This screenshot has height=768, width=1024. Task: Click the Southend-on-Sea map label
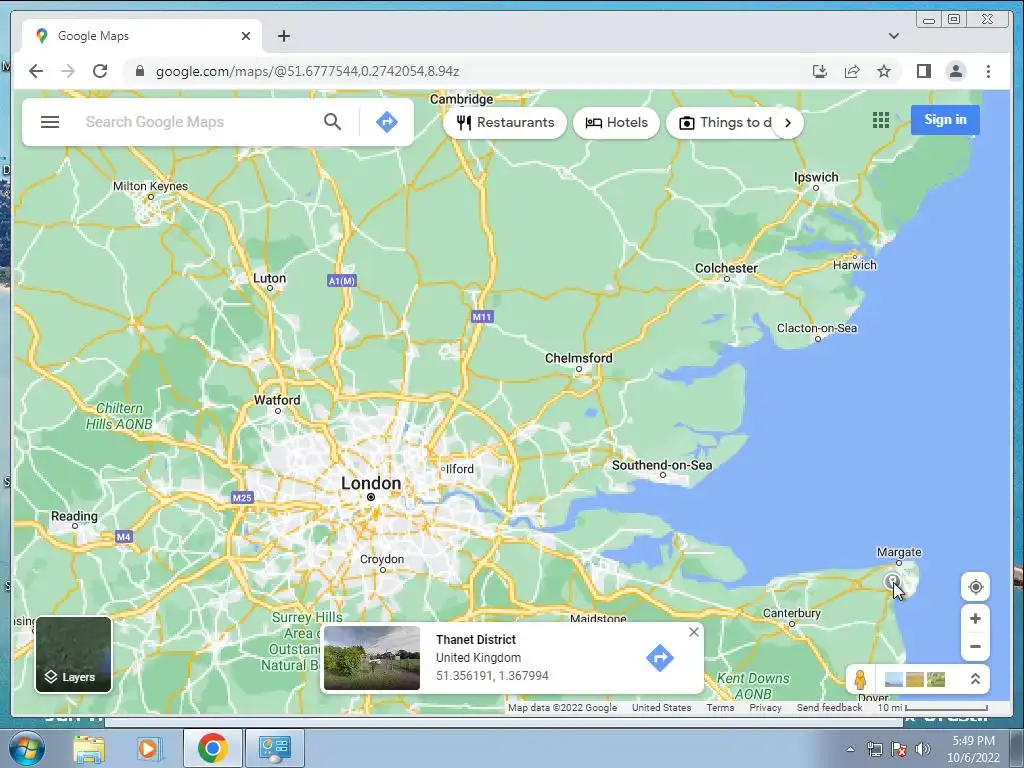pyautogui.click(x=662, y=465)
